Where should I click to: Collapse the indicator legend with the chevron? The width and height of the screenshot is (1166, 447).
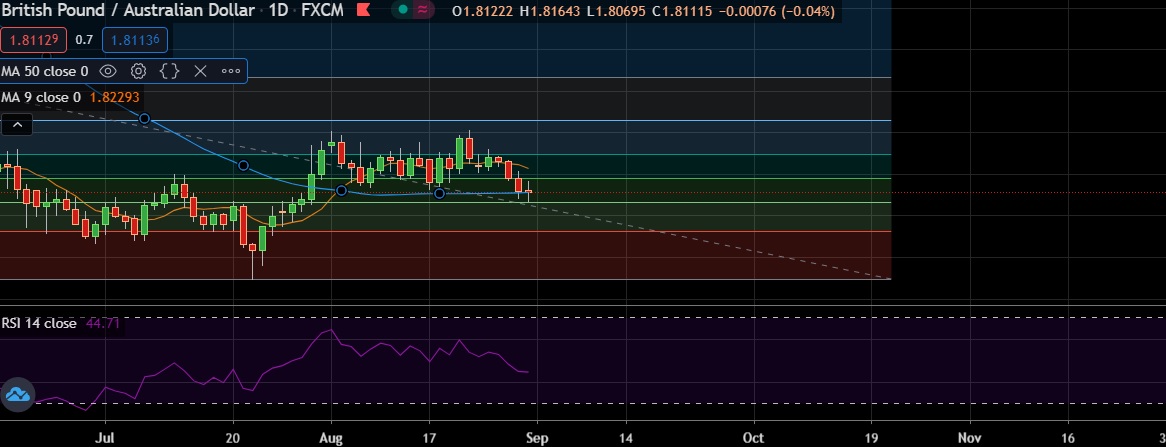coord(17,125)
